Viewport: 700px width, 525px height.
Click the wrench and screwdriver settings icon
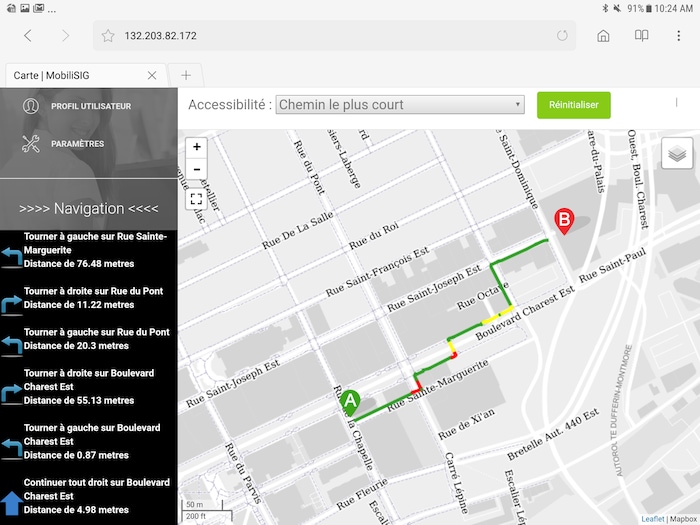tap(31, 144)
